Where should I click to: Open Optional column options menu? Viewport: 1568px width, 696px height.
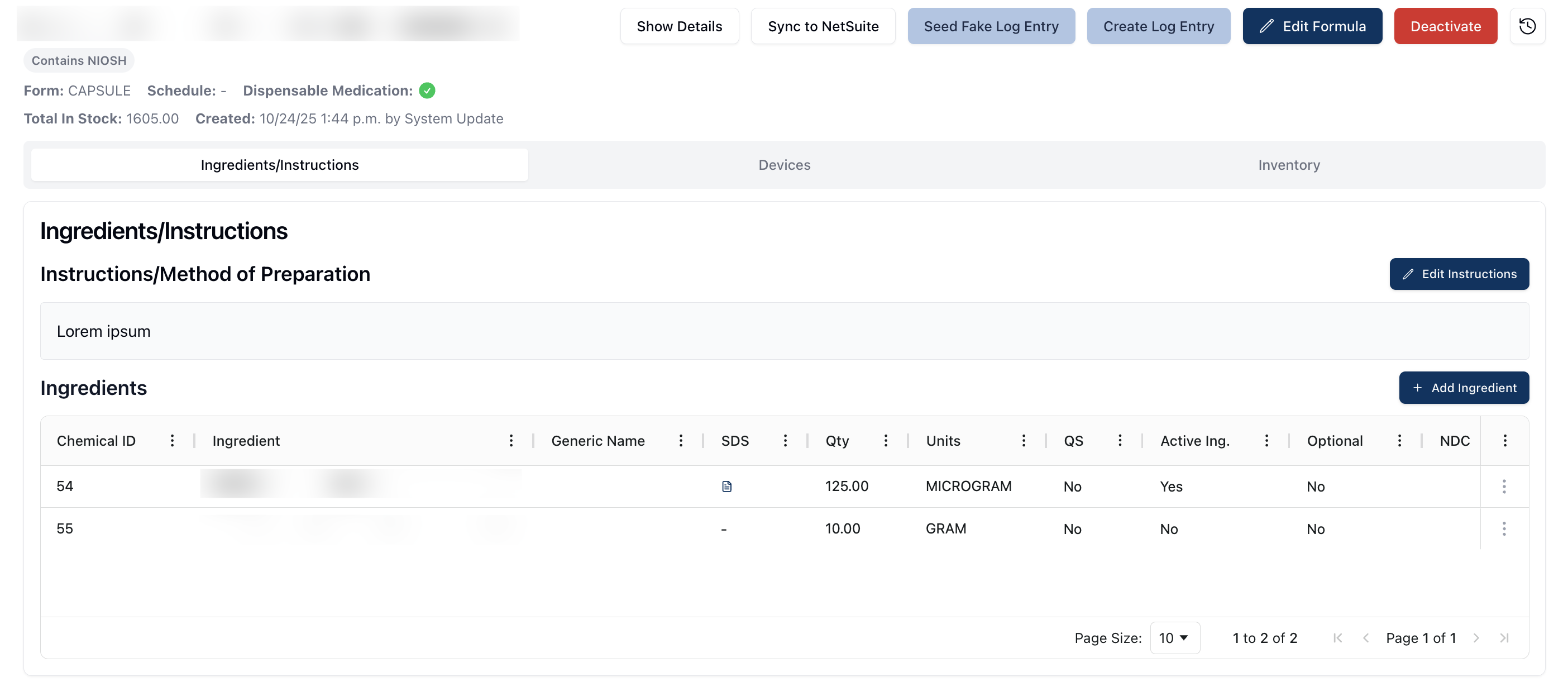(1399, 440)
